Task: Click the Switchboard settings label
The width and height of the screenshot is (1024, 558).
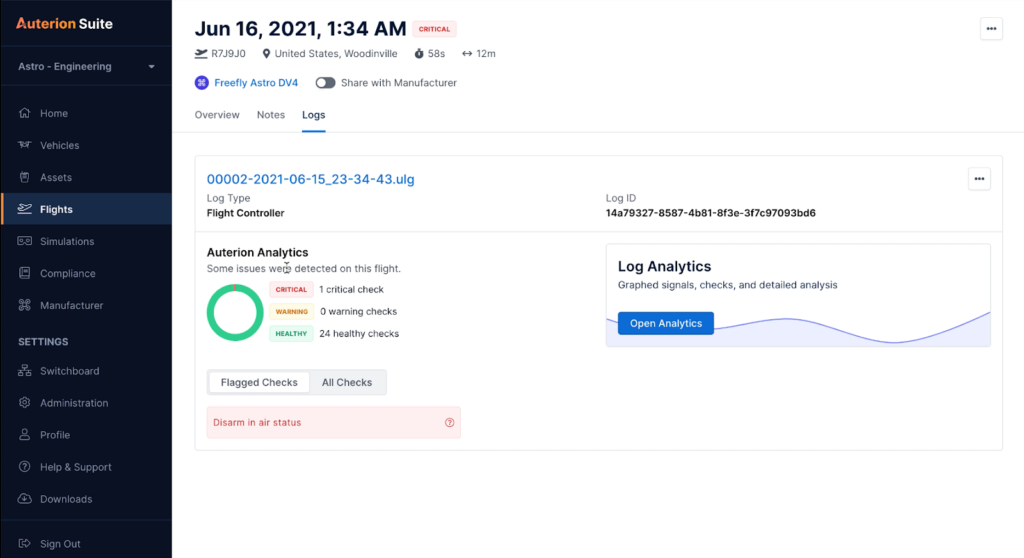Action: click(69, 370)
